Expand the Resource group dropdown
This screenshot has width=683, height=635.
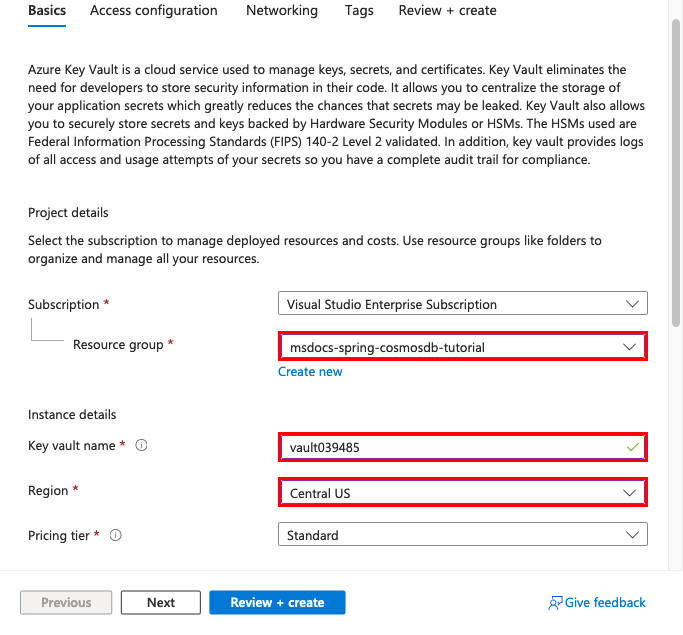point(462,347)
